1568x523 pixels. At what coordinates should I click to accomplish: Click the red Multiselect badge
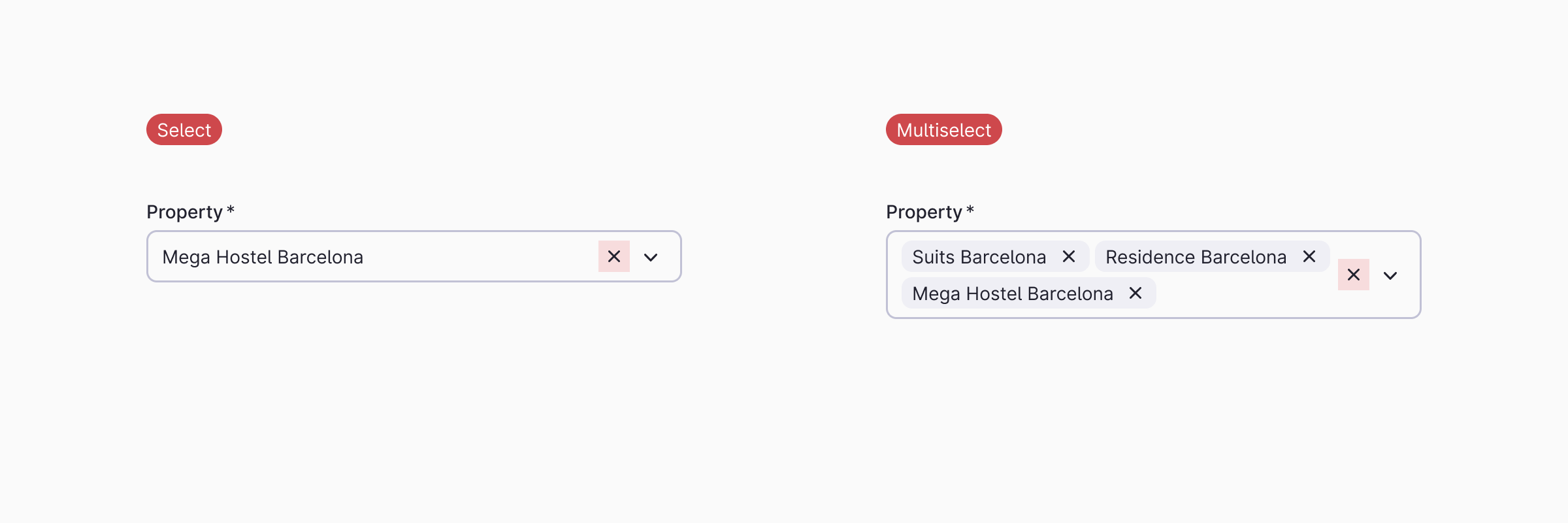click(x=943, y=129)
